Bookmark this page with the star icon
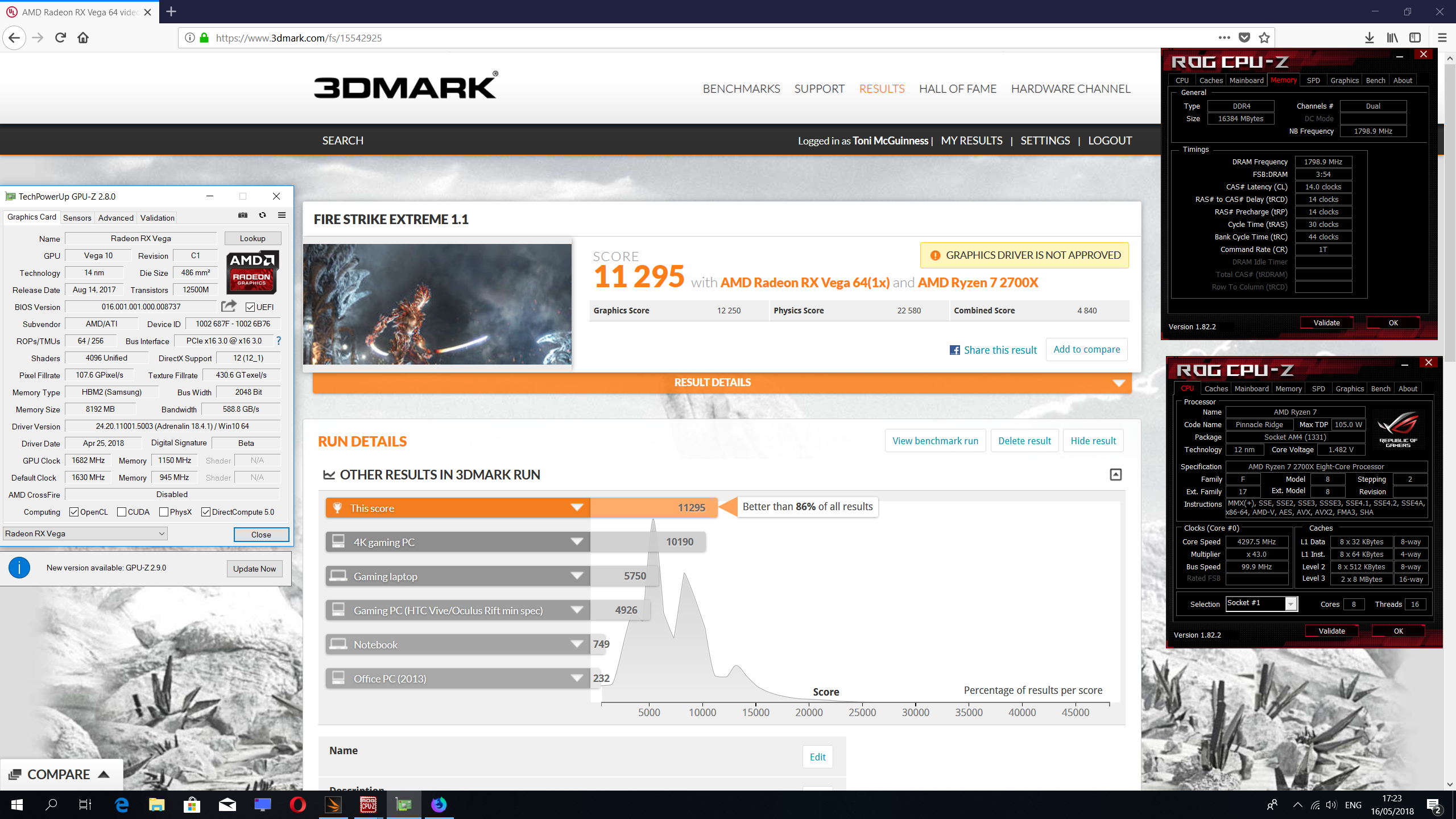1456x819 pixels. pyautogui.click(x=1264, y=38)
